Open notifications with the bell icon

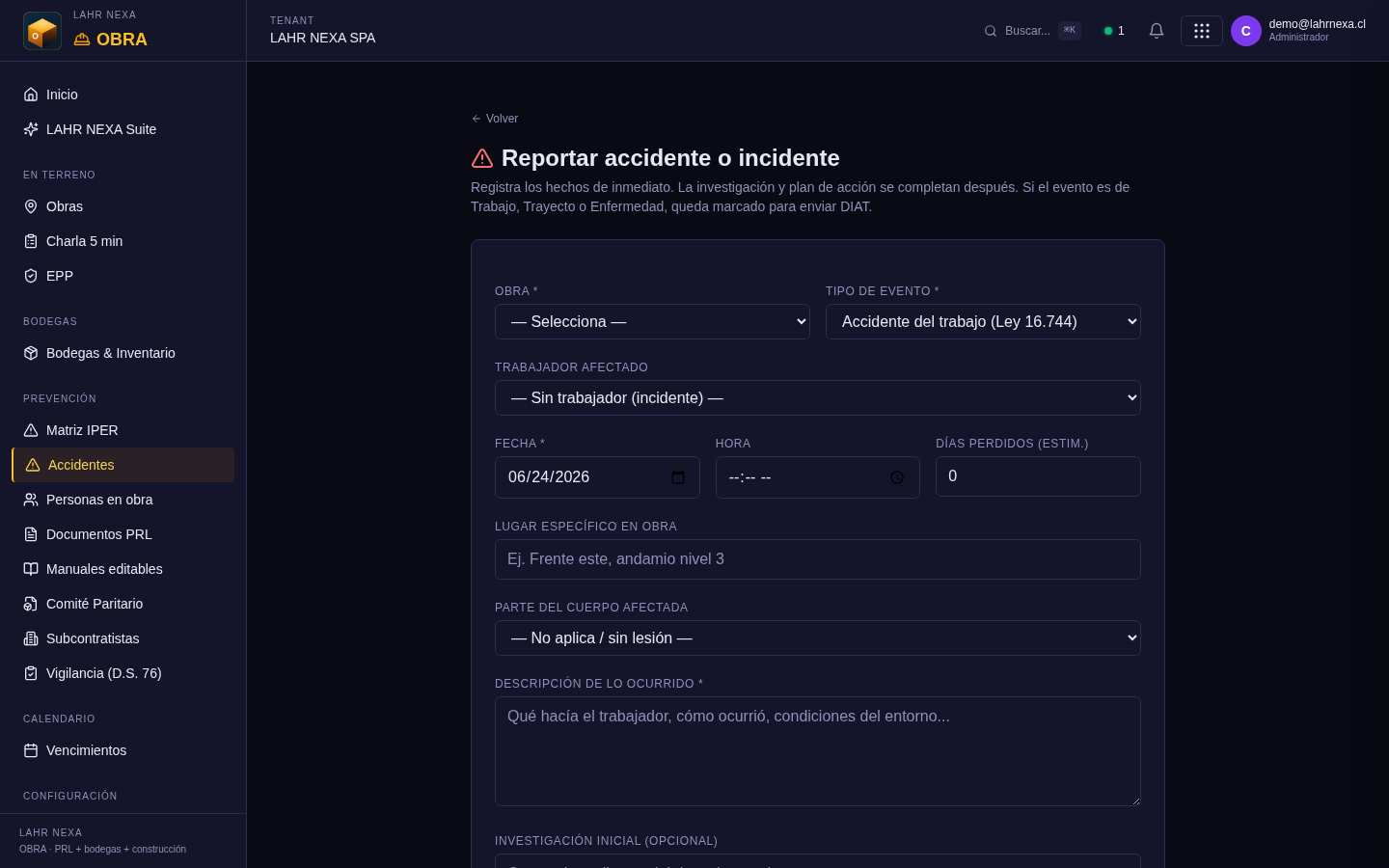click(1157, 31)
